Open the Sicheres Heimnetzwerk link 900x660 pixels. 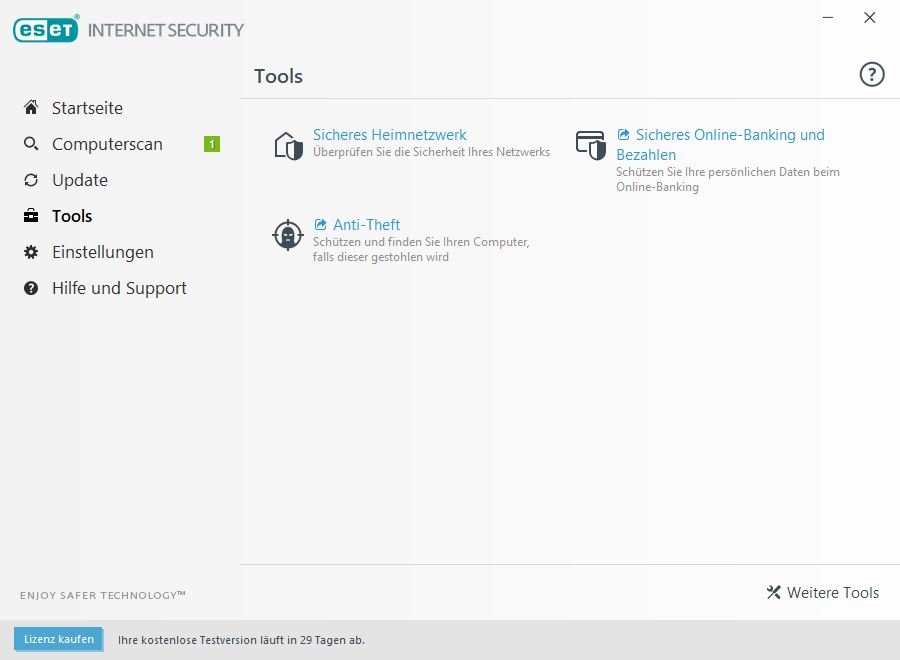click(390, 135)
